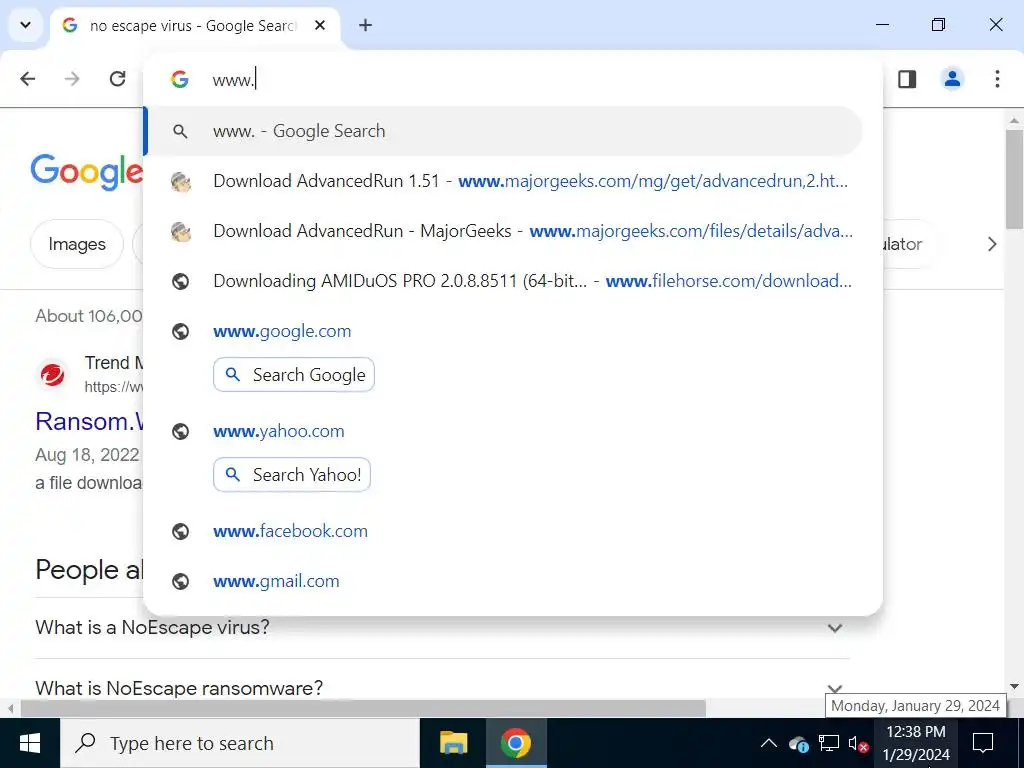Click the magnifier icon beside 'www. - Google Search'
This screenshot has height=768, width=1024.
pyautogui.click(x=180, y=131)
